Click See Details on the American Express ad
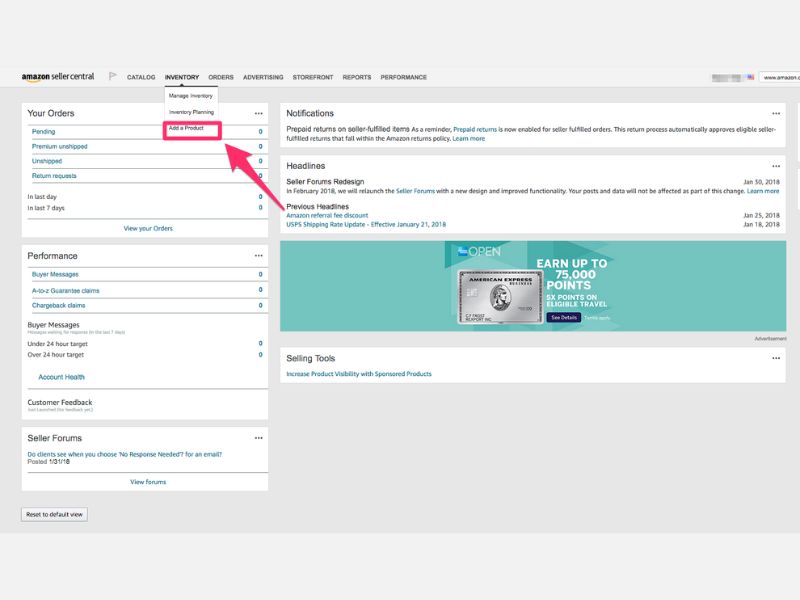The height and width of the screenshot is (600, 800). click(564, 317)
